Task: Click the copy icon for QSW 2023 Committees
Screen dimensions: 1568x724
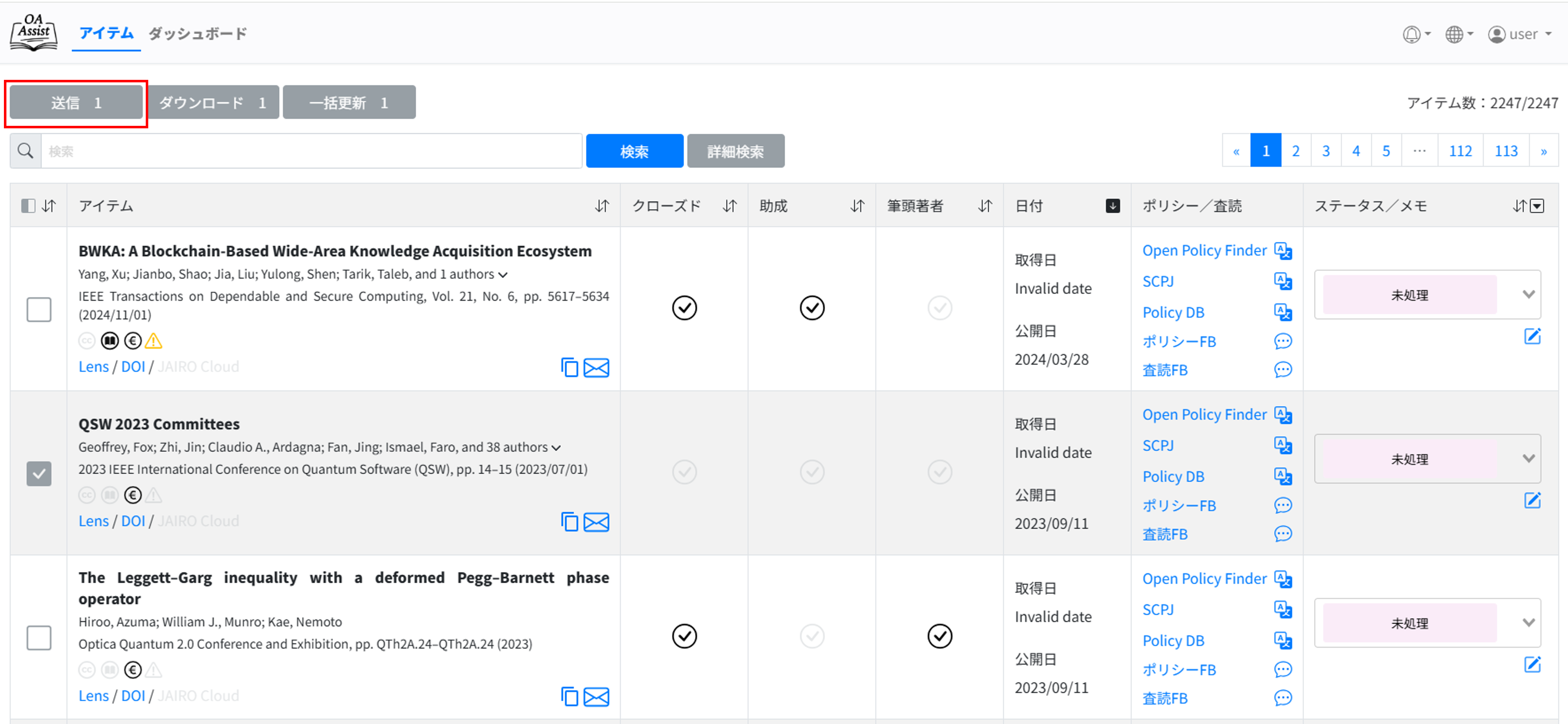Action: pos(569,522)
